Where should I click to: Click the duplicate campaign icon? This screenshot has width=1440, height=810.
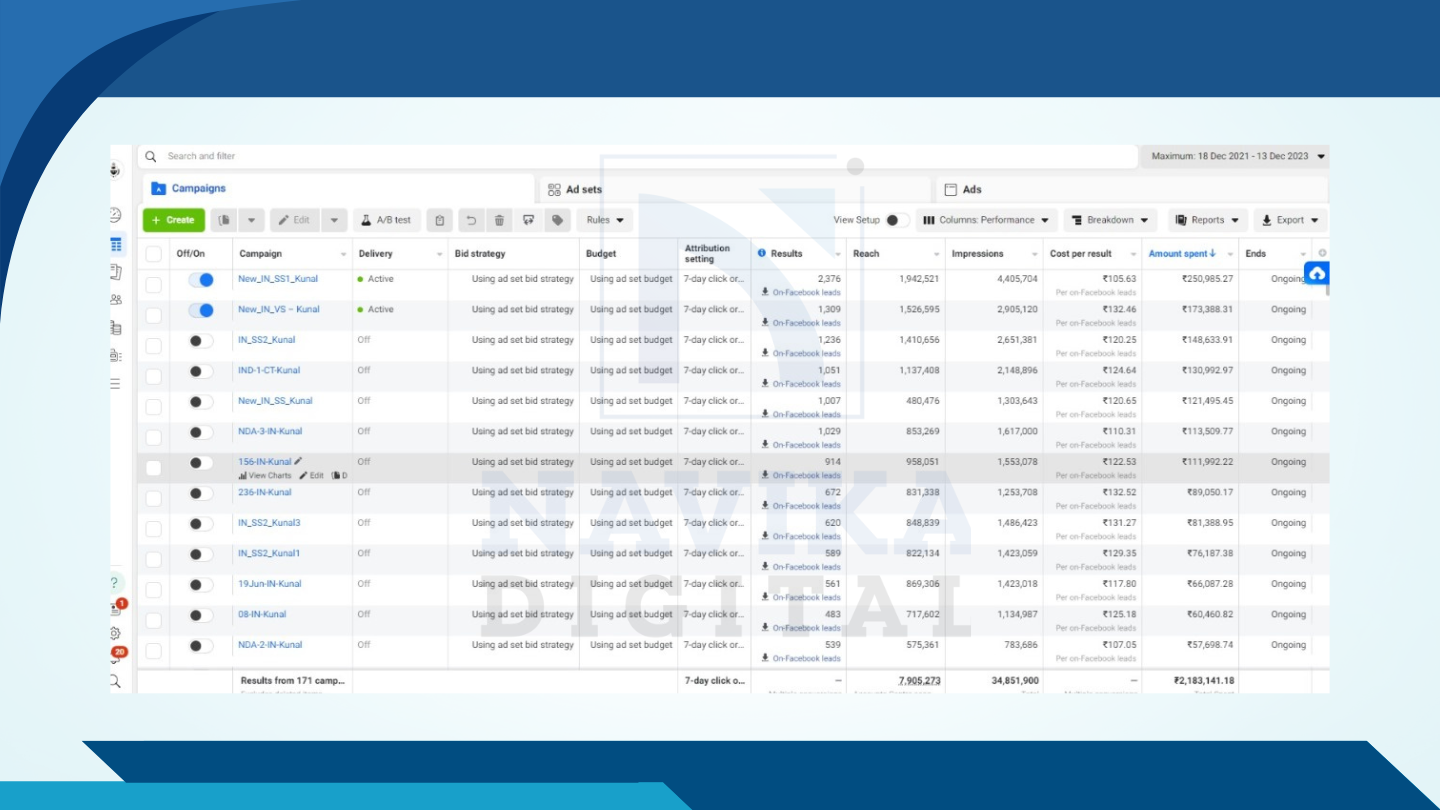(225, 220)
